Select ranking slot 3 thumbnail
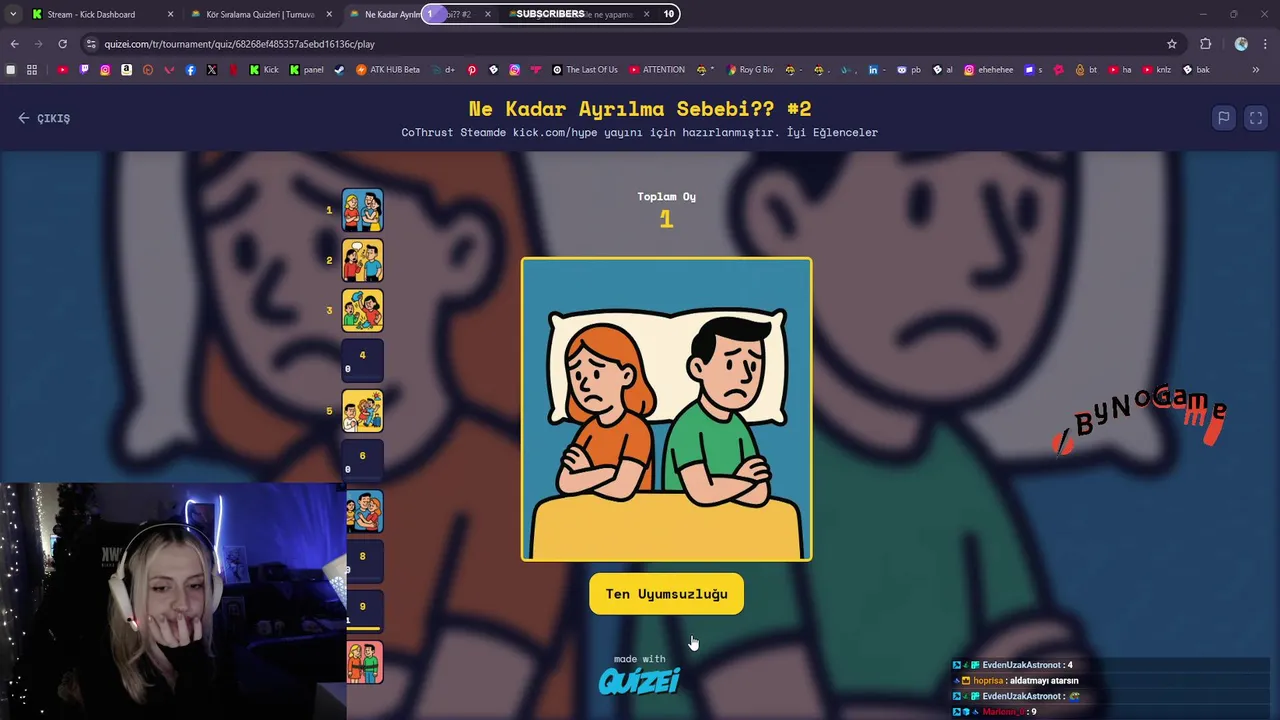The height and width of the screenshot is (720, 1280). click(x=362, y=310)
